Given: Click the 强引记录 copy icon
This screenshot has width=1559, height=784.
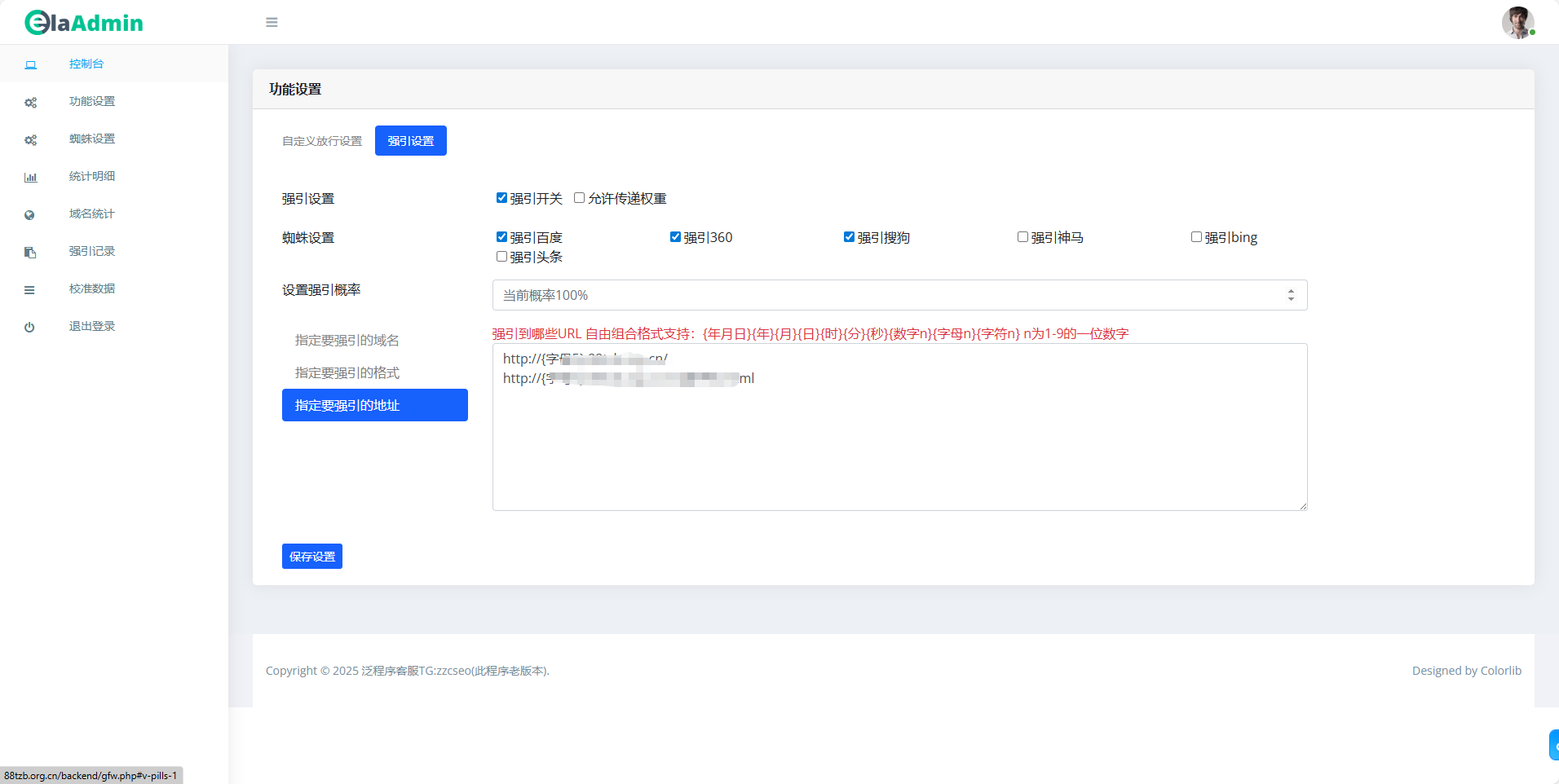Looking at the screenshot, I should pos(30,253).
